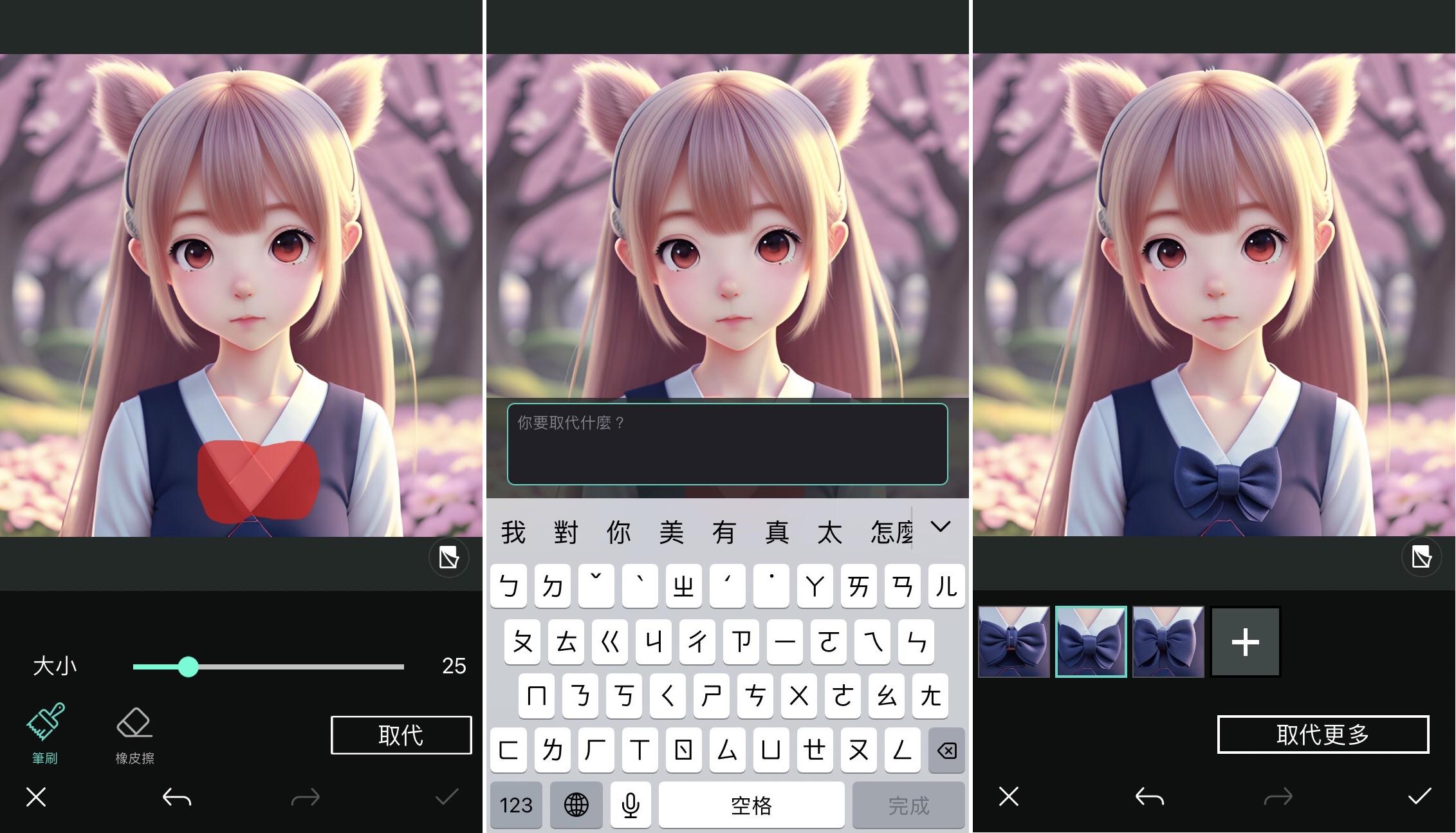Switch to 123 number keyboard
The width and height of the screenshot is (1456, 833).
point(516,805)
